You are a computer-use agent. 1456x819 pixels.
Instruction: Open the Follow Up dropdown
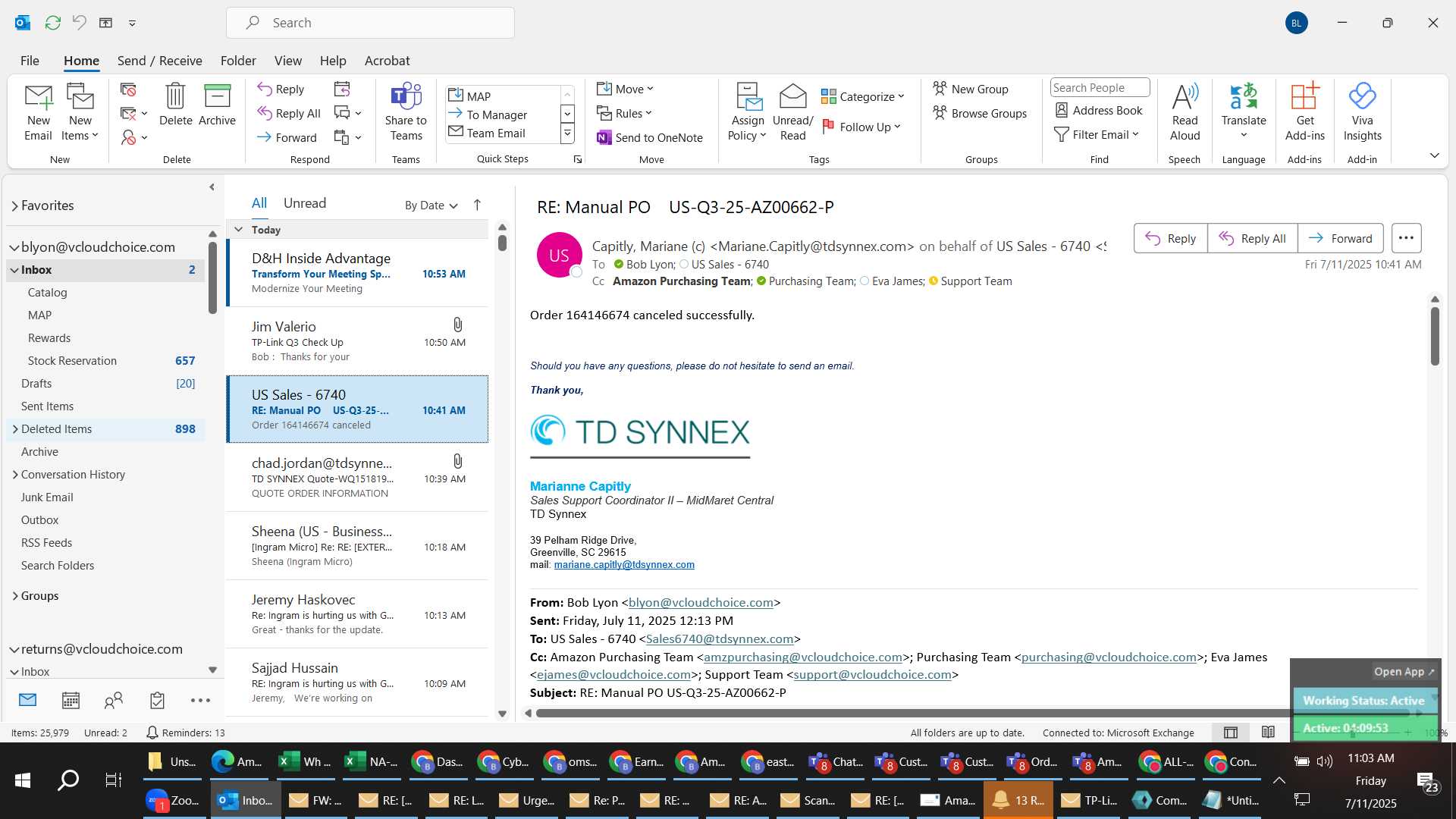(861, 127)
